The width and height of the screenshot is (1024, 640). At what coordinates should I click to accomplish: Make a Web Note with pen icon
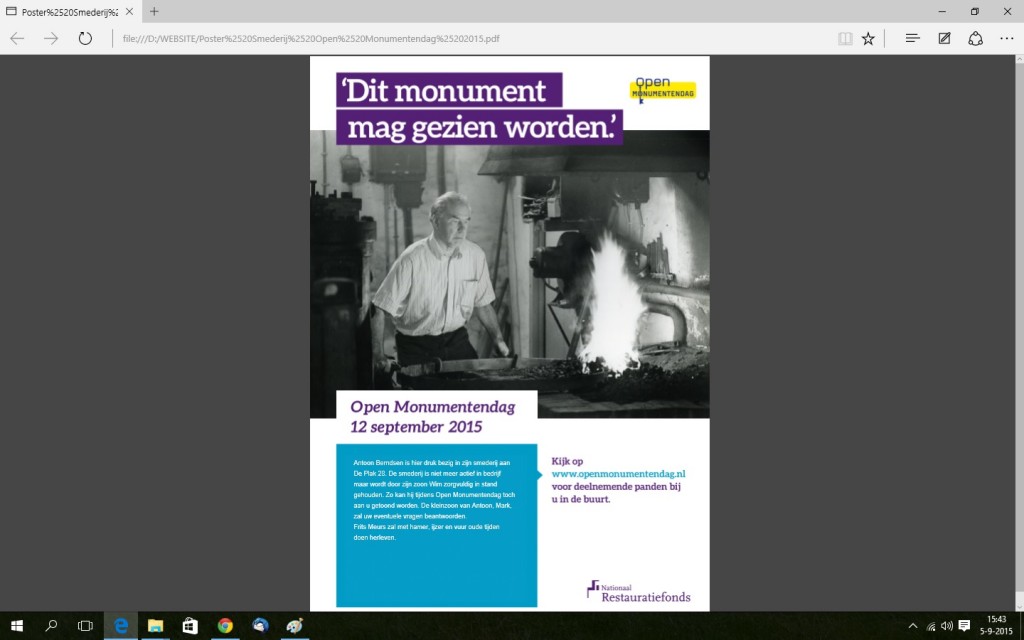pyautogui.click(x=944, y=38)
